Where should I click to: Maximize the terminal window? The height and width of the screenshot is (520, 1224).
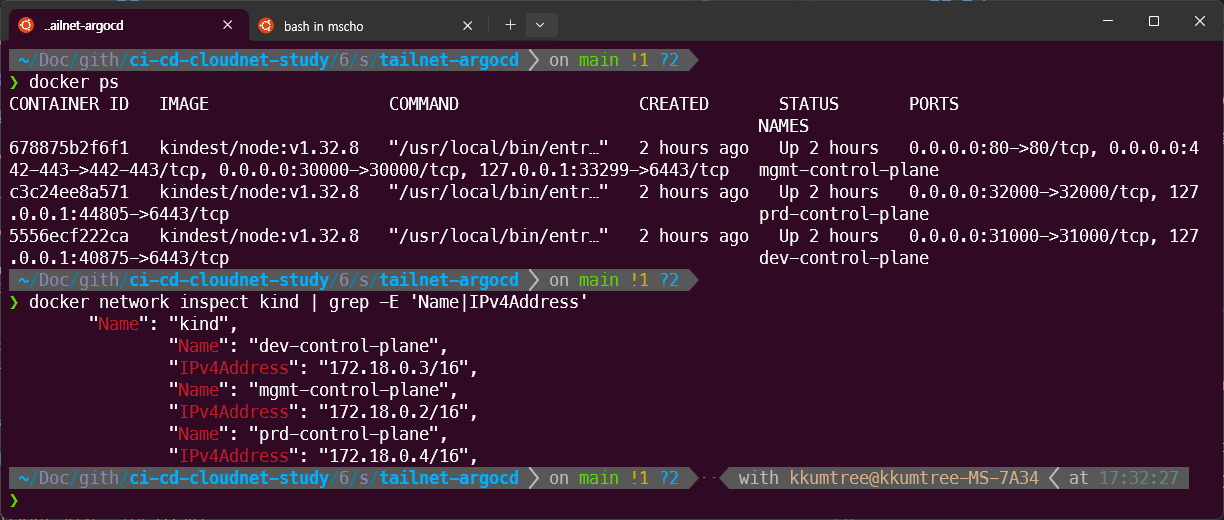tap(1153, 20)
